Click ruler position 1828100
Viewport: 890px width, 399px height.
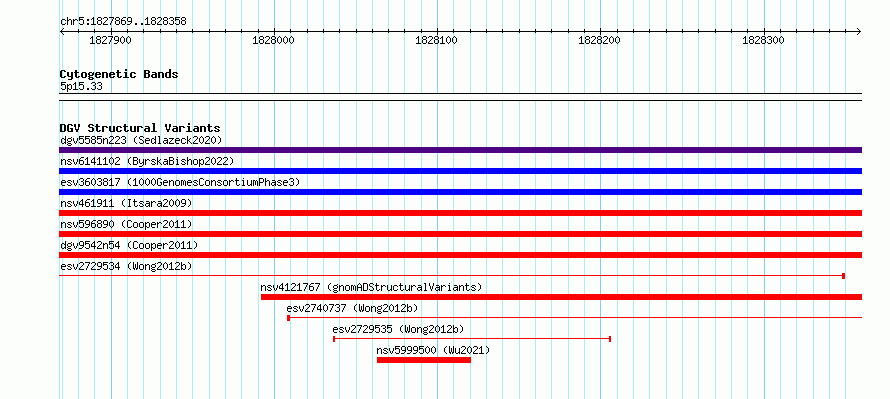coord(437,40)
